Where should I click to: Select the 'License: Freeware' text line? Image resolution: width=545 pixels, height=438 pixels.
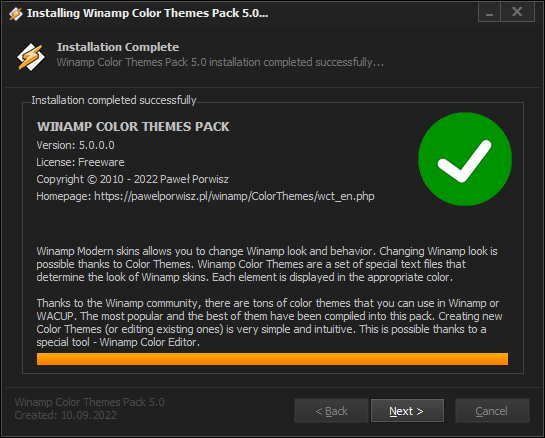pyautogui.click(x=80, y=162)
